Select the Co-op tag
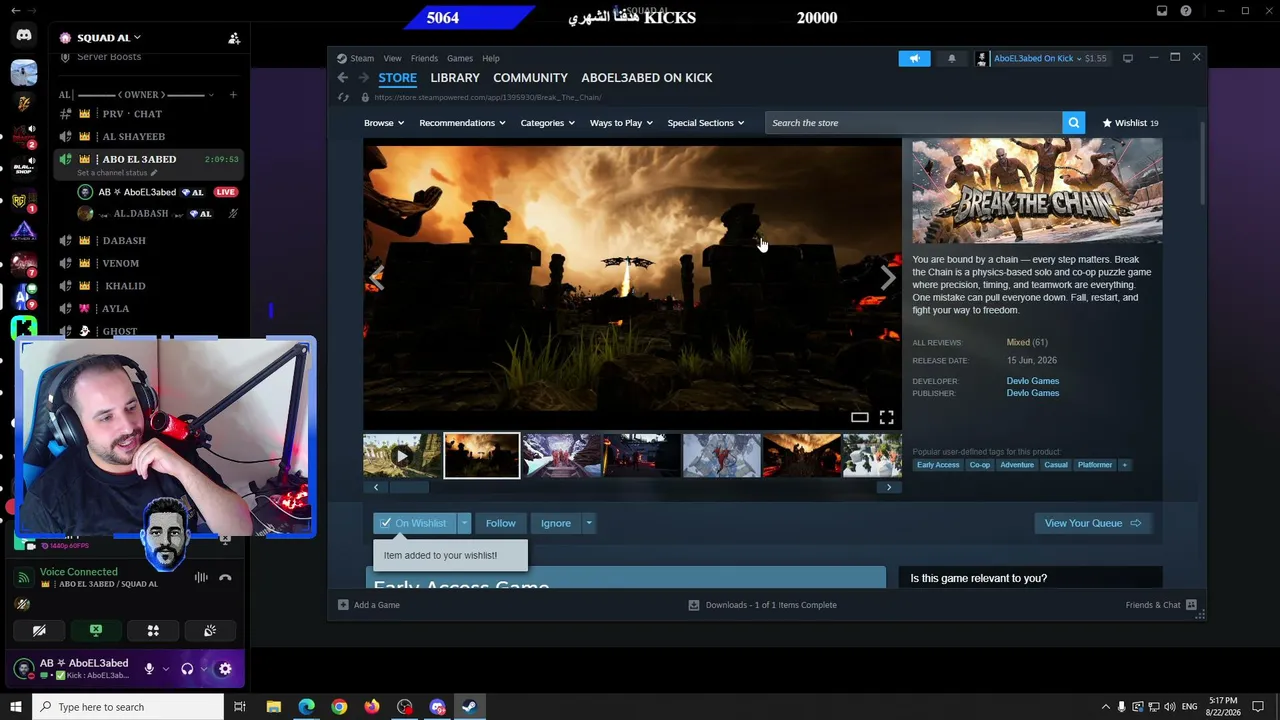Viewport: 1280px width, 720px height. (x=980, y=465)
